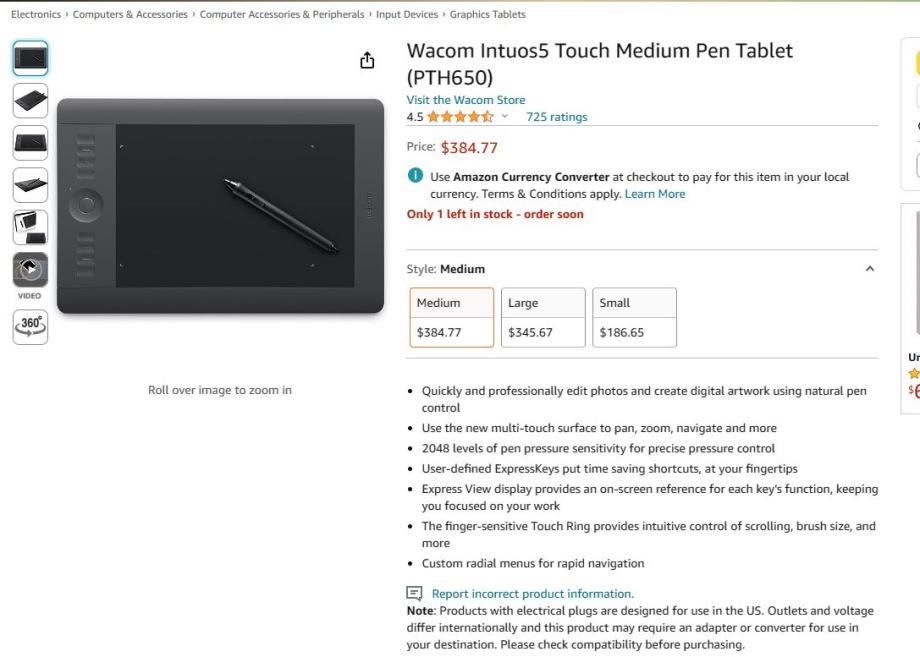Click Learn More about currency converter

(655, 194)
